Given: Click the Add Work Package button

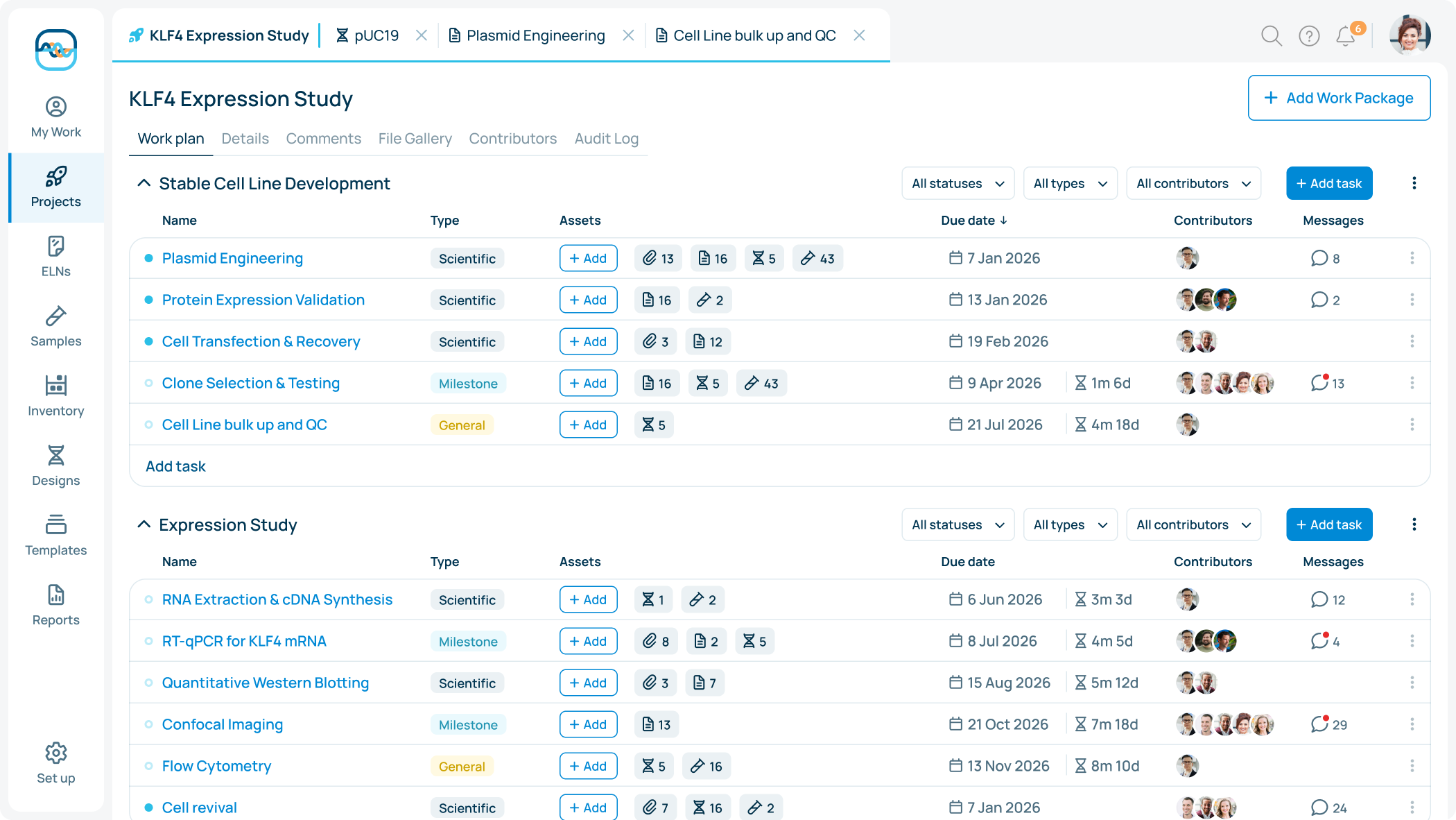Looking at the screenshot, I should [x=1339, y=98].
